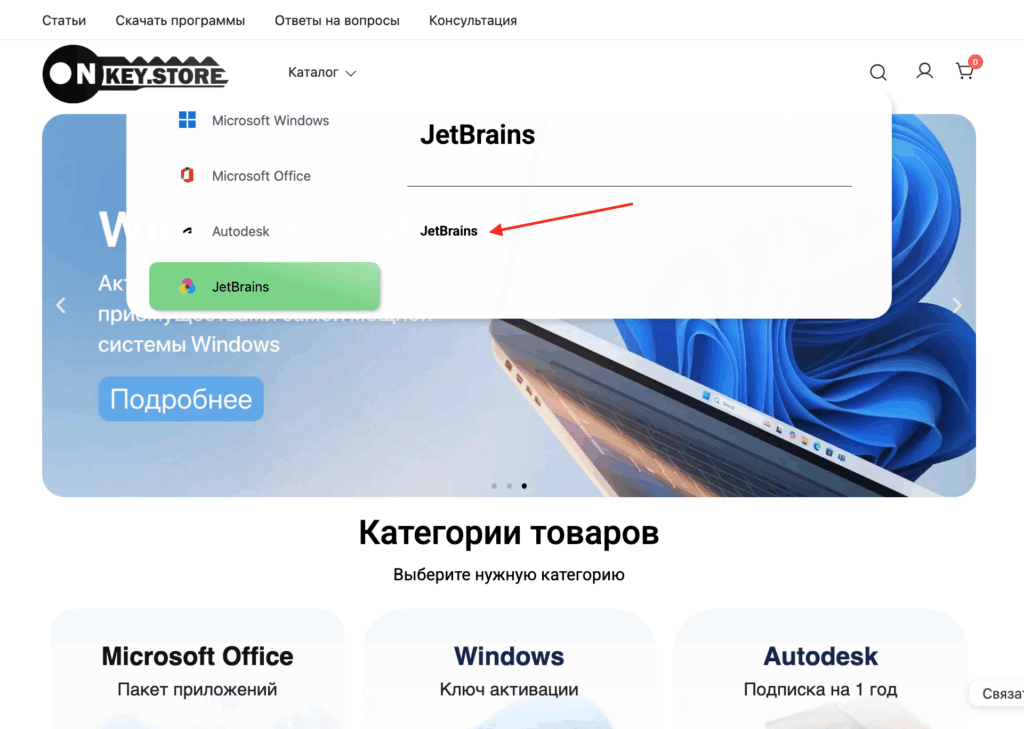Click the ON KEY.STORE logo
This screenshot has width=1024, height=729.
coord(135,74)
